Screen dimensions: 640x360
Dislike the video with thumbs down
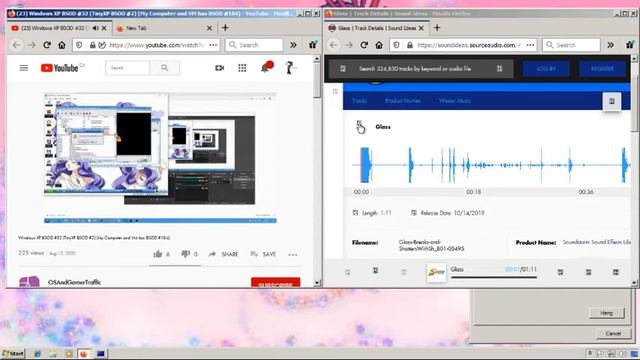(x=185, y=254)
